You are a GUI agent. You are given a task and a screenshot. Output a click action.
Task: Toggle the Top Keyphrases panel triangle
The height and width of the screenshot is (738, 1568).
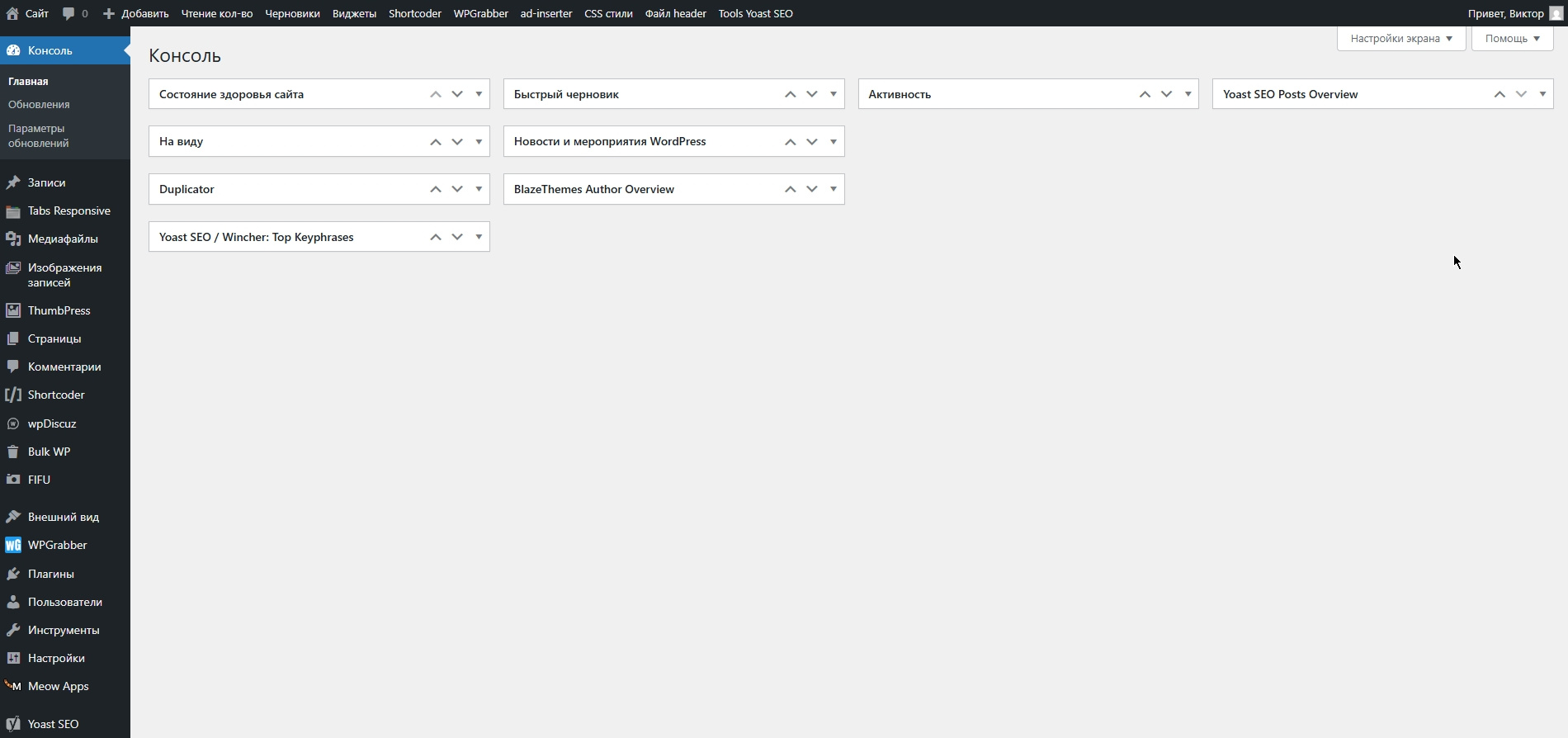tap(479, 237)
